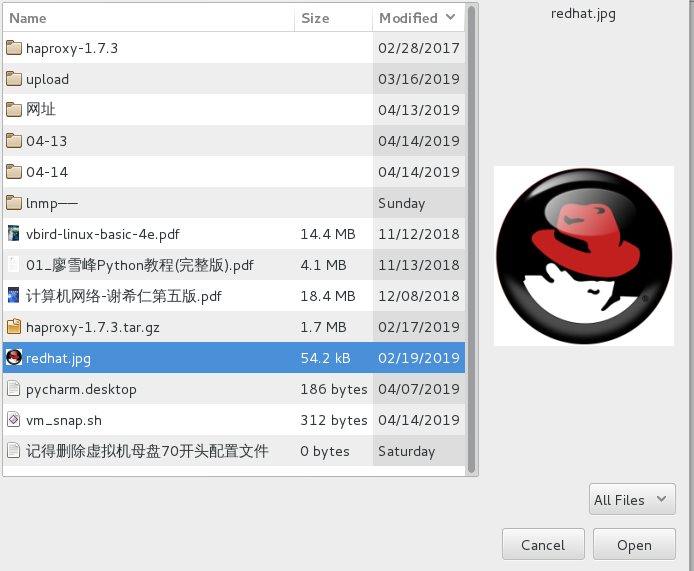Click the file list vertical scrollbar

(x=471, y=239)
